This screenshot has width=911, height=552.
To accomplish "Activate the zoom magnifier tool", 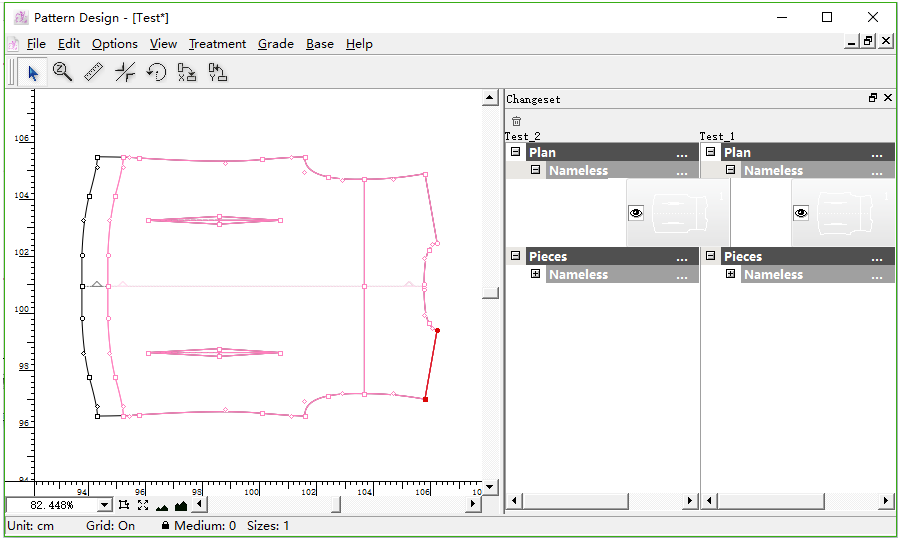I will [63, 72].
